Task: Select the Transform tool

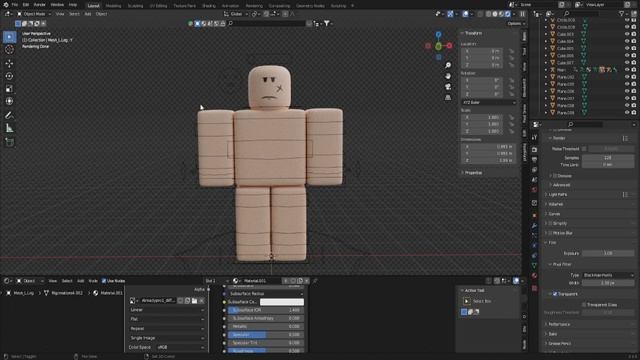Action: 9,101
